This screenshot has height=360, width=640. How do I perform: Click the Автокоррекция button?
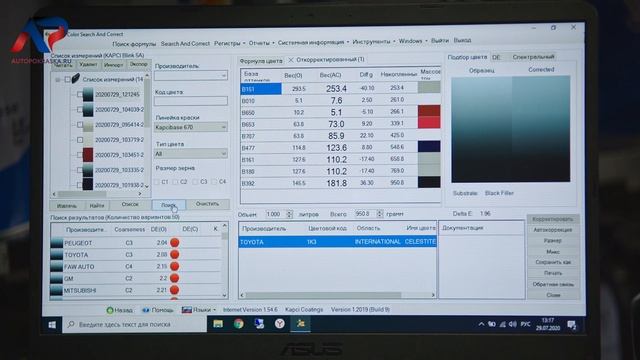553,230
